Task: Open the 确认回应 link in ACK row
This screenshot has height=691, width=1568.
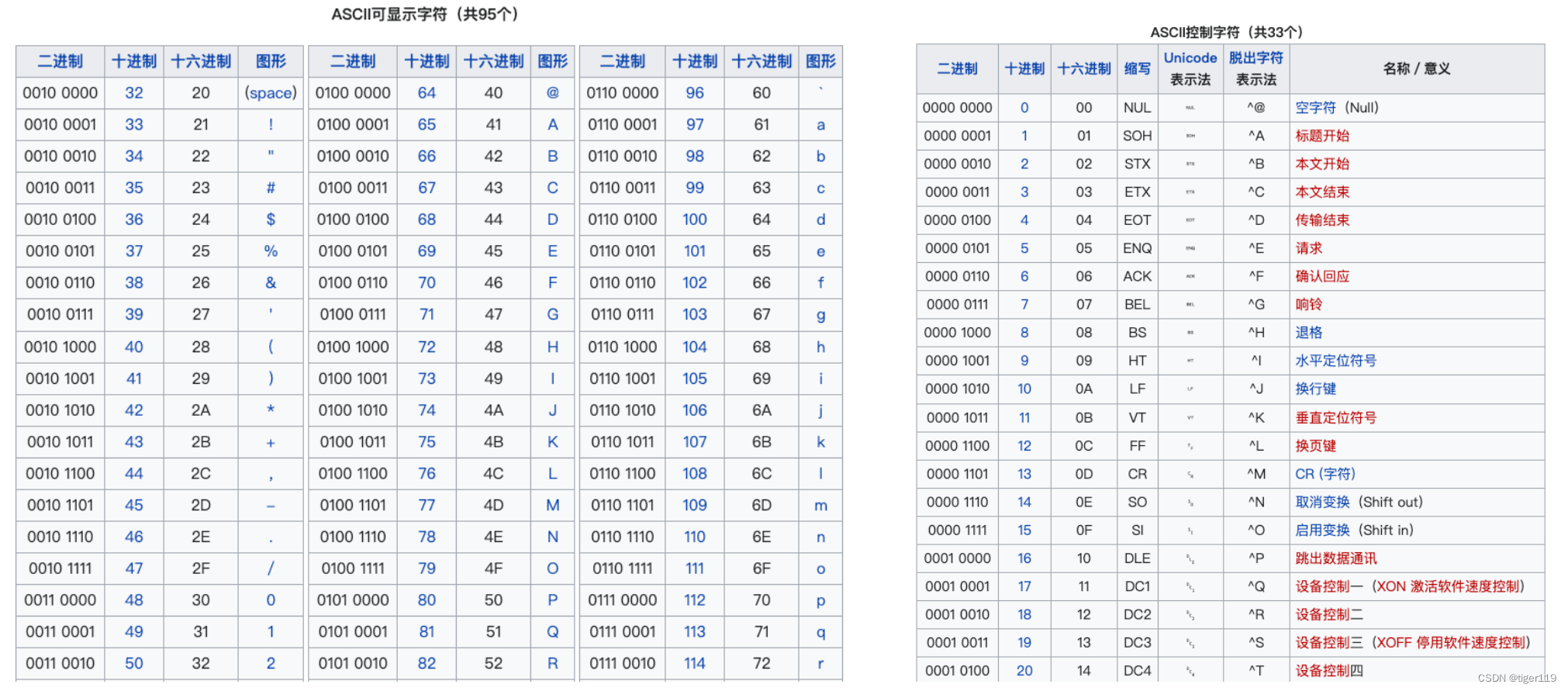Action: click(x=1322, y=276)
